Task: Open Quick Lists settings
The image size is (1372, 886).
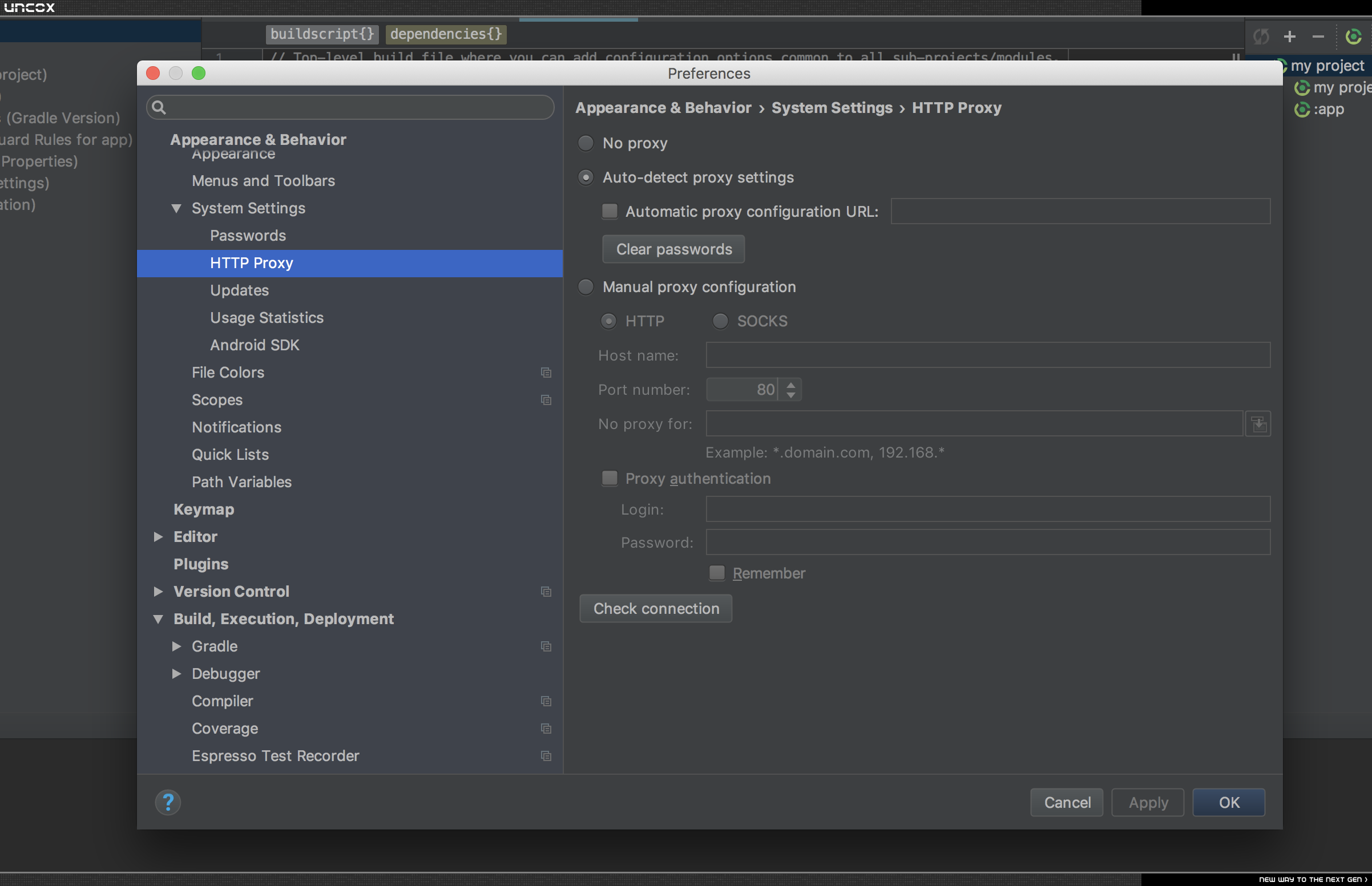Action: coord(230,455)
